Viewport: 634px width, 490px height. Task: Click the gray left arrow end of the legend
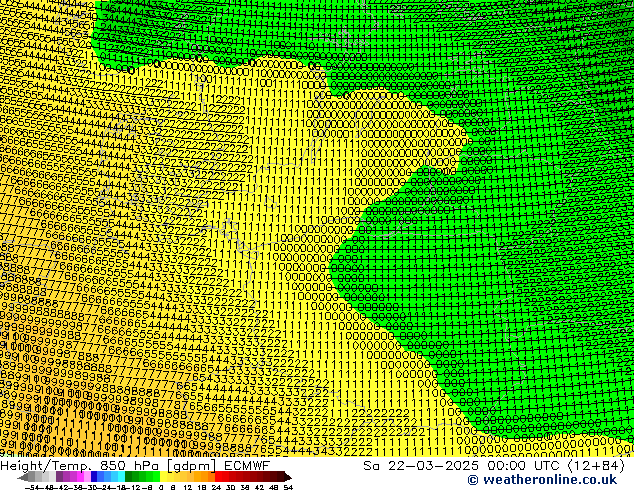click(x=23, y=477)
